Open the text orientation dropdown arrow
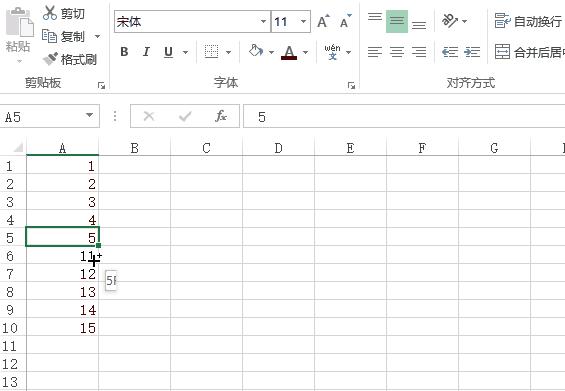The width and height of the screenshot is (565, 391). click(464, 22)
